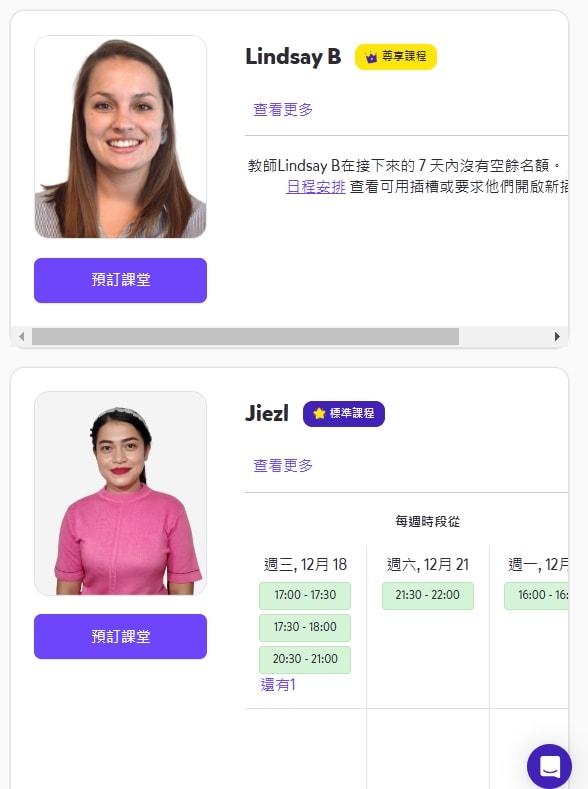Click the star icon on Jiezl's badge
Image resolution: width=588 pixels, height=789 pixels.
pyautogui.click(x=319, y=414)
